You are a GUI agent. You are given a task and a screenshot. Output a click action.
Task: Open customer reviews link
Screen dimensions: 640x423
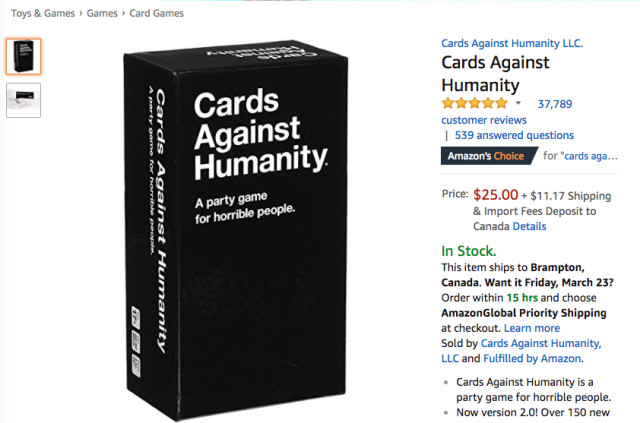click(x=484, y=120)
